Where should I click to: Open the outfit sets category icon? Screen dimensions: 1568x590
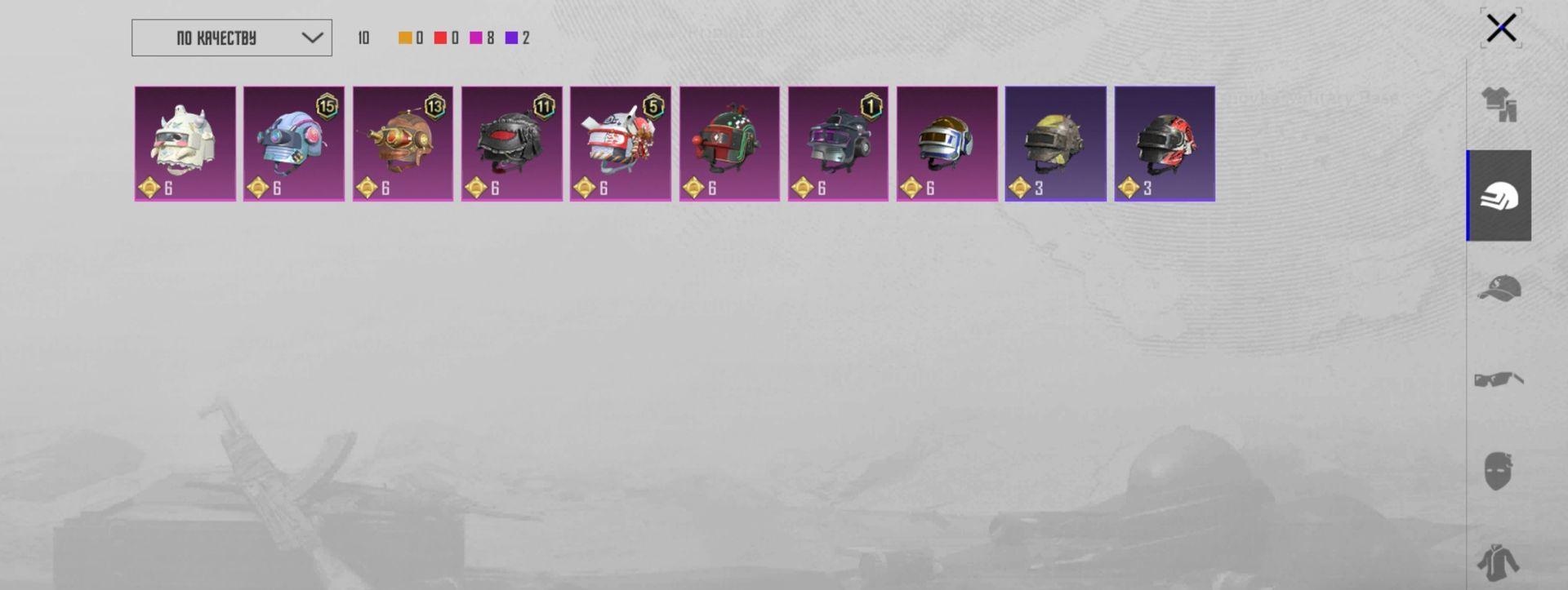(x=1499, y=104)
